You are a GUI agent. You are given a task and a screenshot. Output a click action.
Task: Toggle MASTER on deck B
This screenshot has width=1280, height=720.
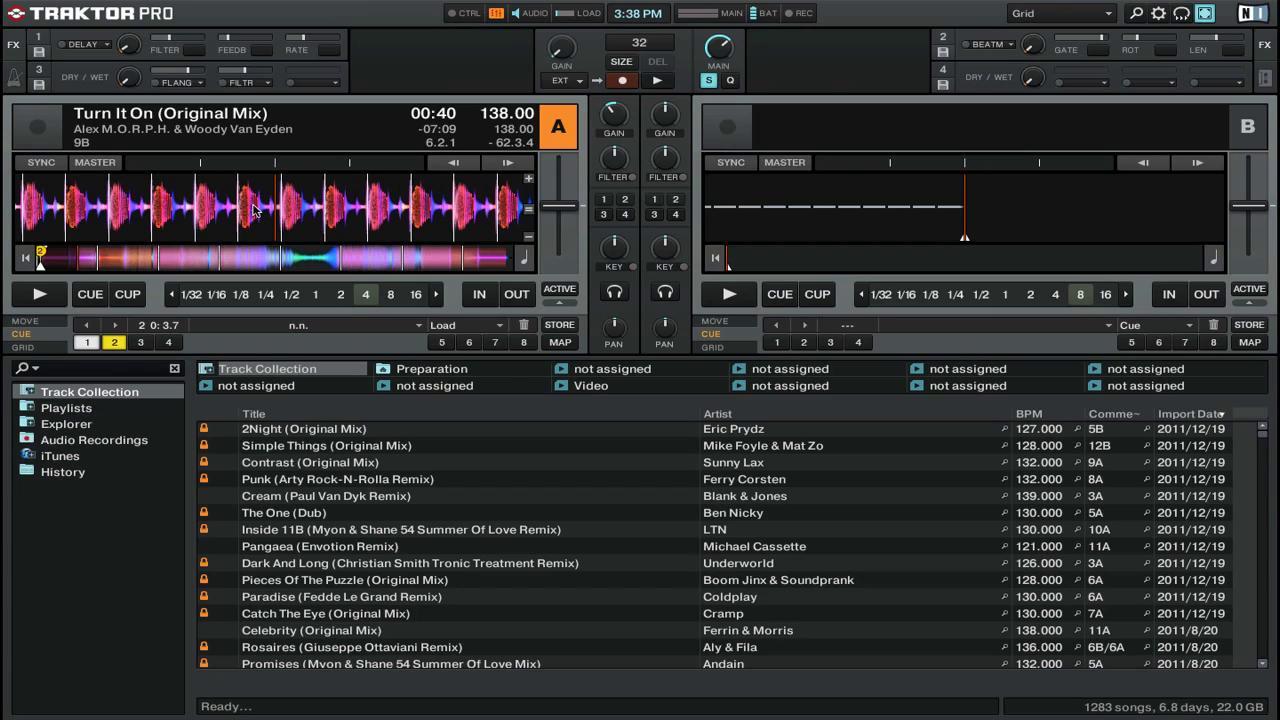[x=785, y=162]
